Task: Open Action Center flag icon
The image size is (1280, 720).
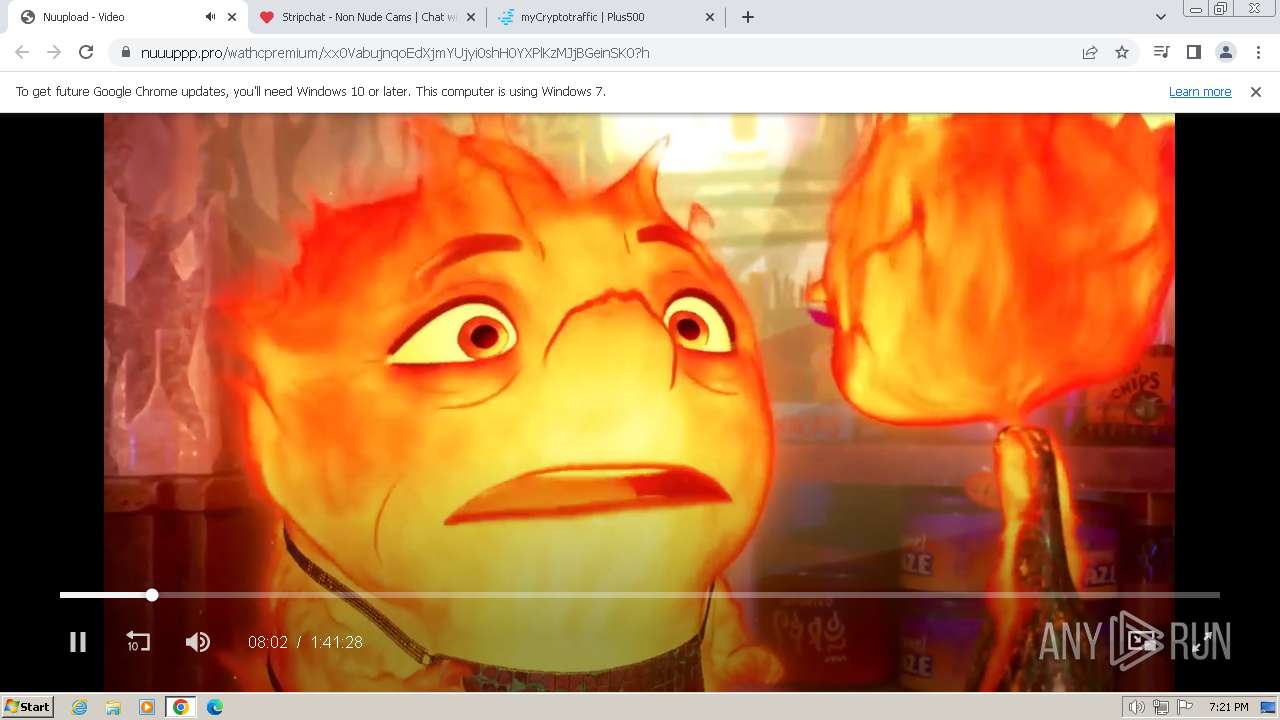Action: 1185,707
